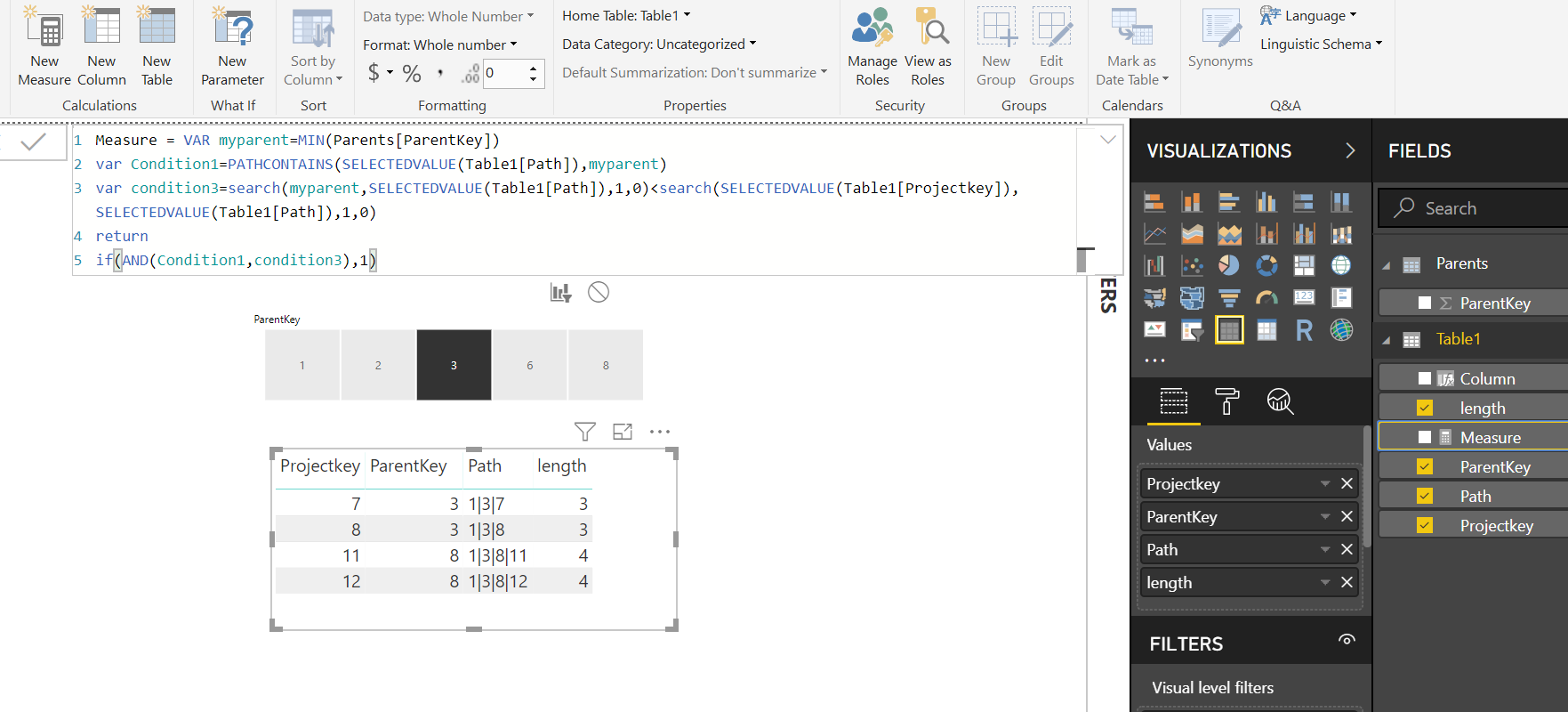This screenshot has height=712, width=1568.
Task: Toggle the Filters pane eye icon
Action: click(1347, 640)
